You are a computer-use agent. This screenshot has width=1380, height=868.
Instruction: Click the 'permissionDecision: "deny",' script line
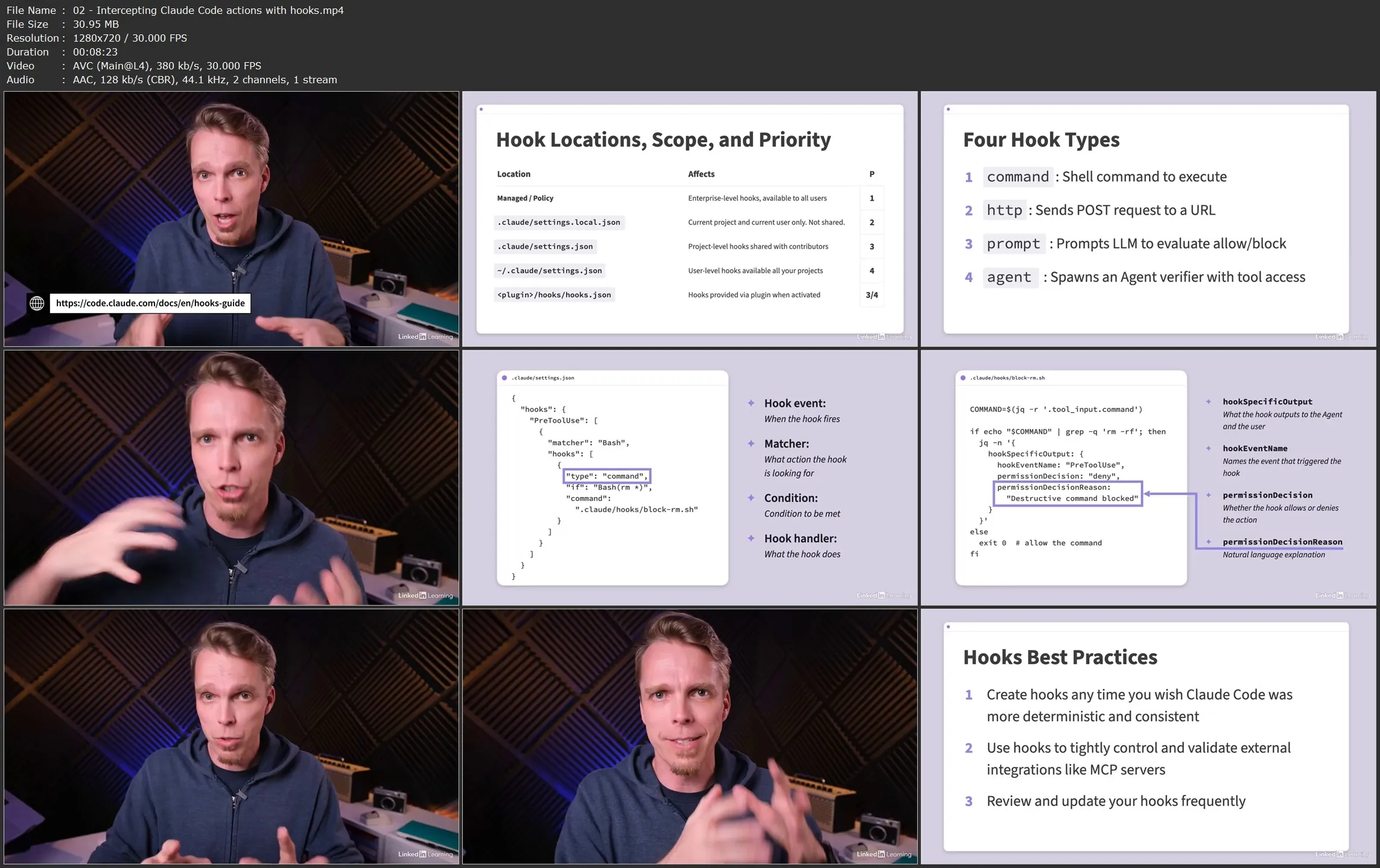[1058, 477]
